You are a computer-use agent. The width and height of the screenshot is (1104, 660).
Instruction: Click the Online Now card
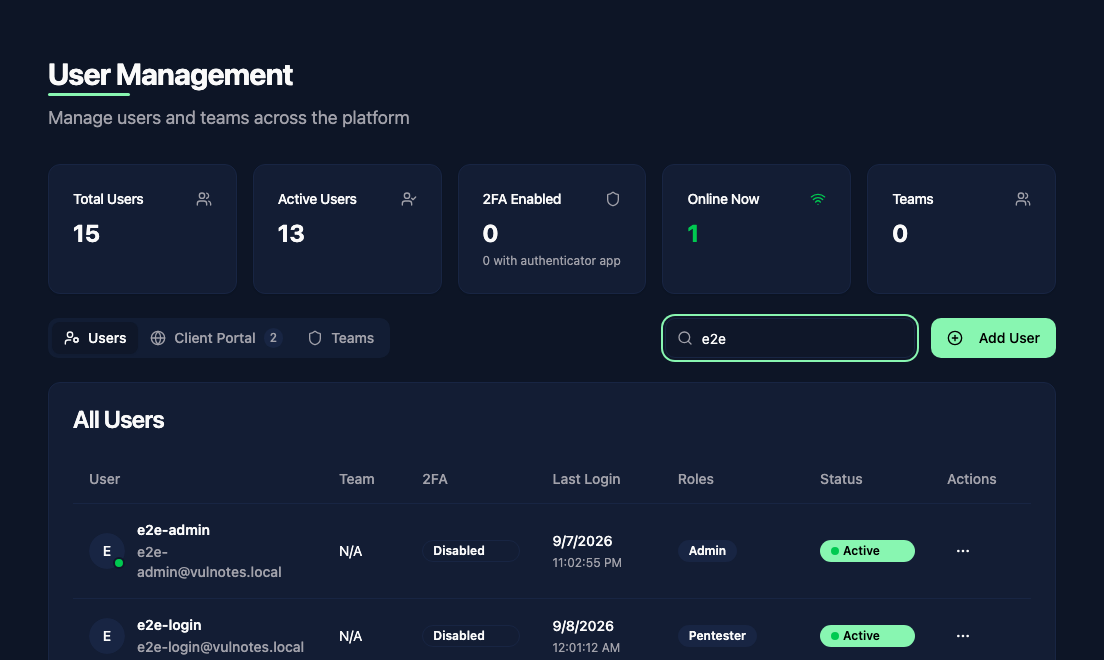tap(756, 229)
